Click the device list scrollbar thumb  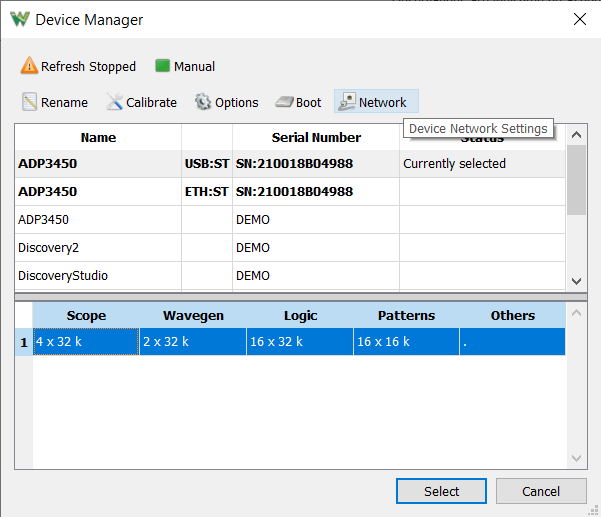576,180
